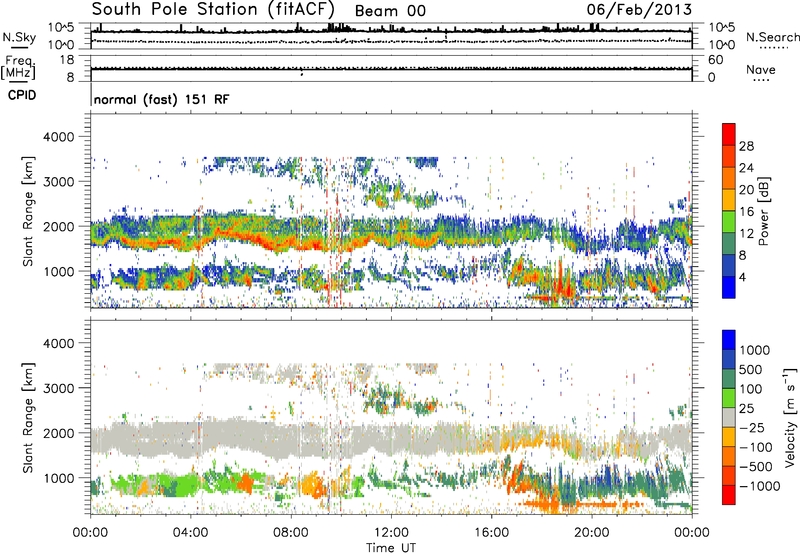Viewport: 800px width, 554px height.
Task: Click the '04:00' time axis tick label
Action: [x=191, y=533]
